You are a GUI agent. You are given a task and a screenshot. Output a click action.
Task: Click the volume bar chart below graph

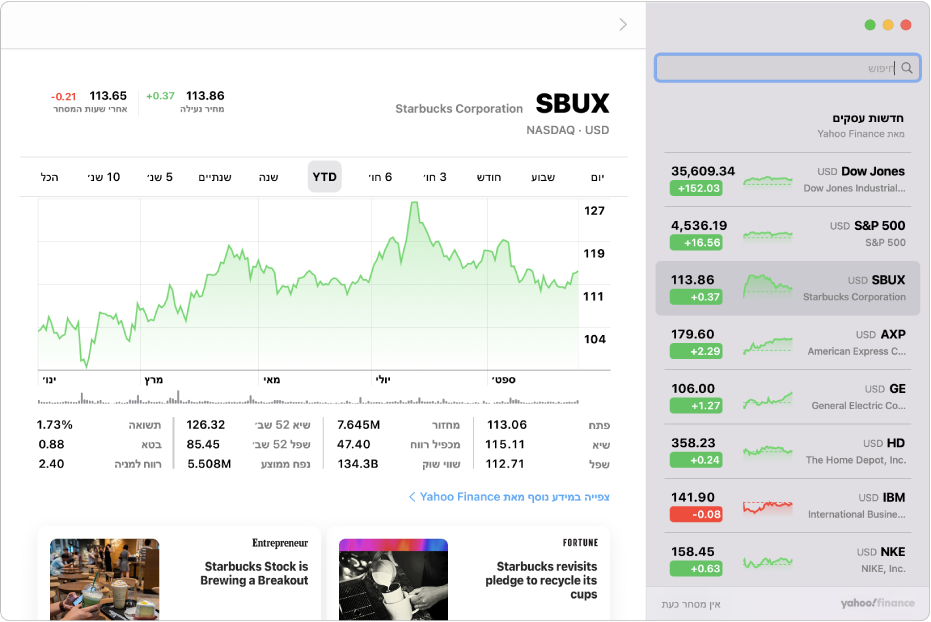[x=308, y=398]
